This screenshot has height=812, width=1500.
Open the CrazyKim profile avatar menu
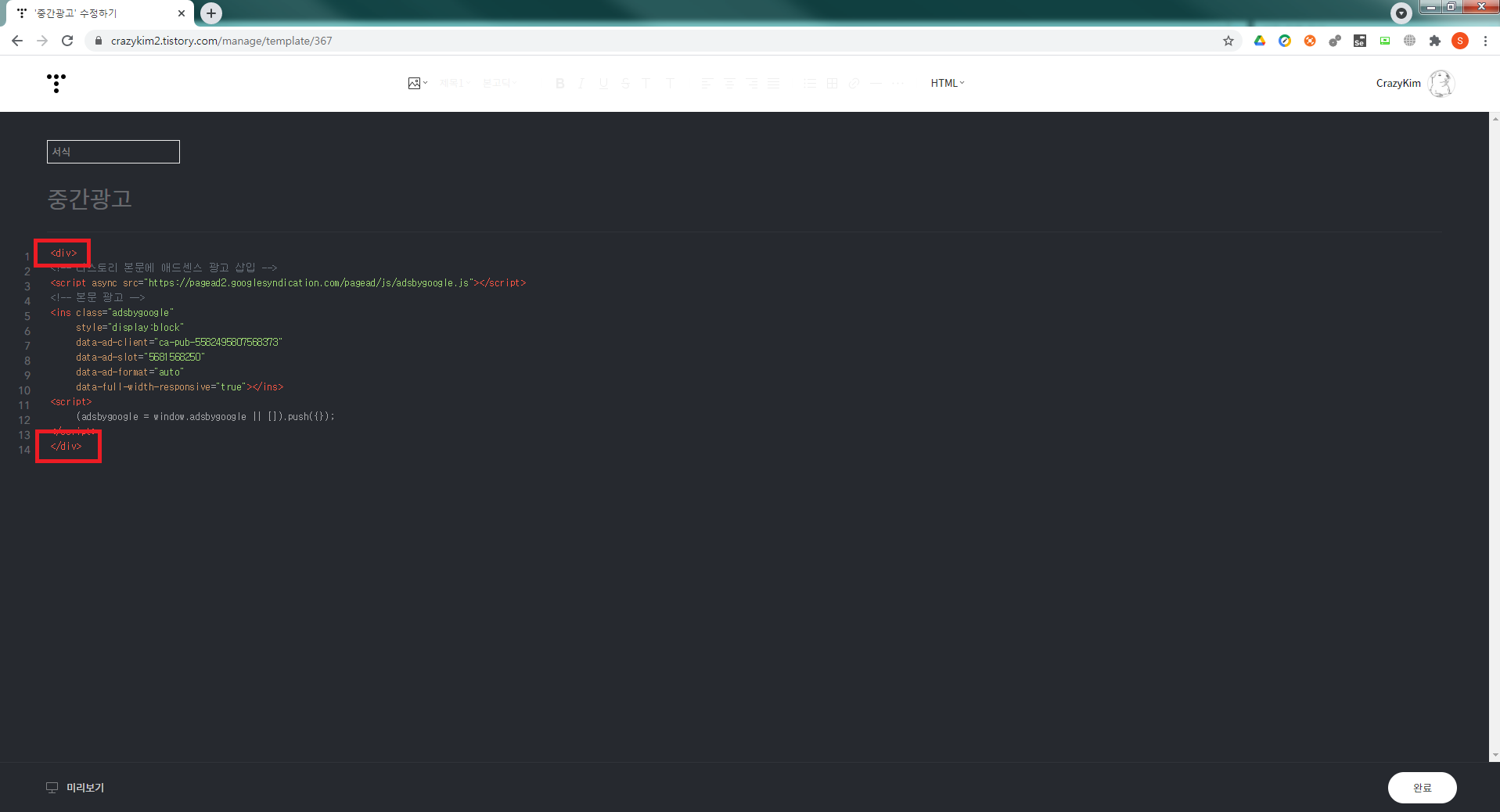1441,83
